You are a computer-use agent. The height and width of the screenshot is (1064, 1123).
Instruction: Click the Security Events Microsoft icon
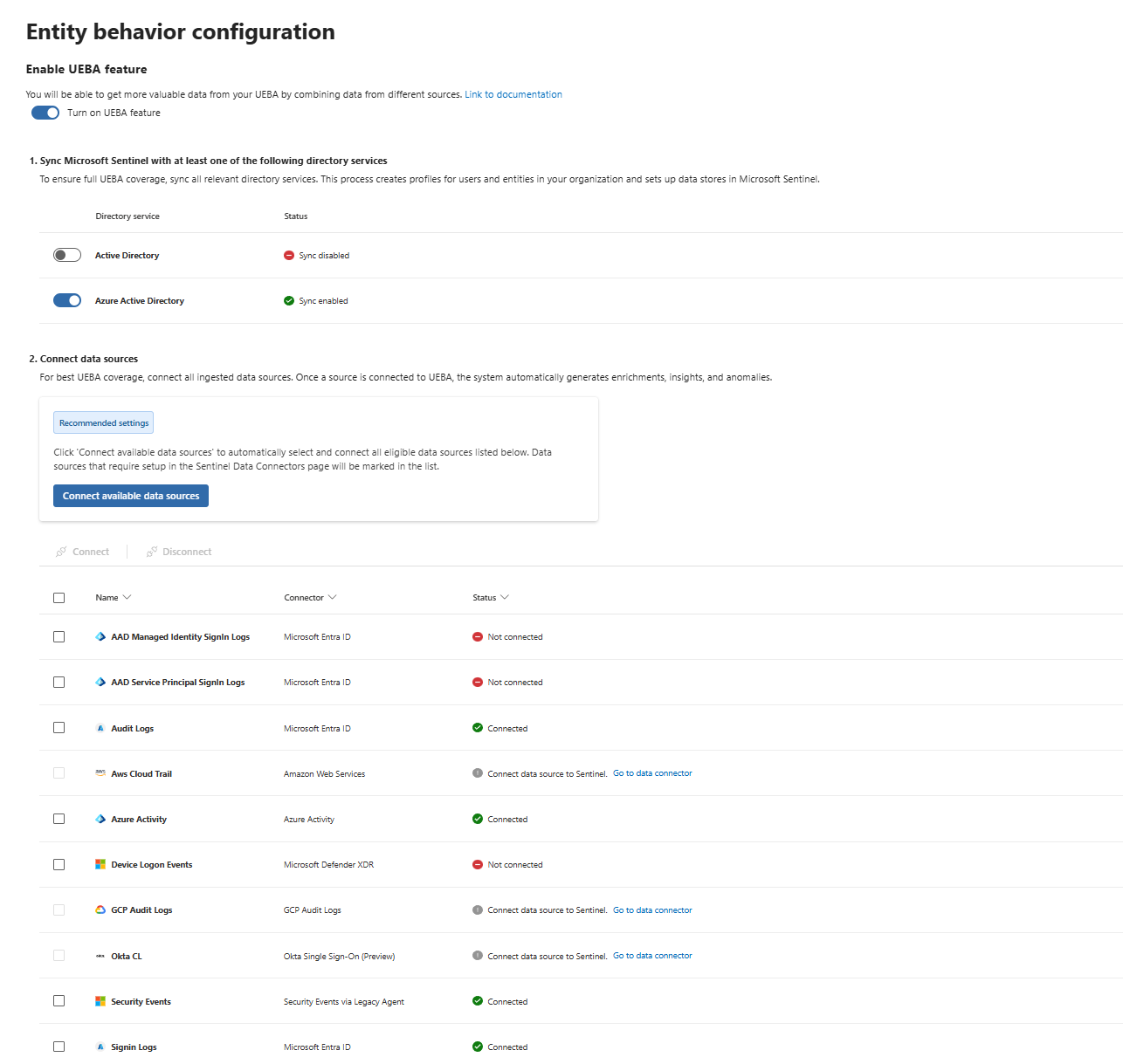100,1002
